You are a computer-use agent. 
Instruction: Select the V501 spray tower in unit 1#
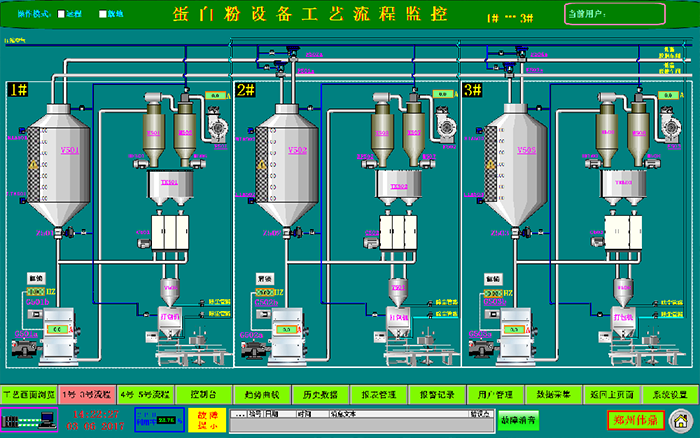58,165
